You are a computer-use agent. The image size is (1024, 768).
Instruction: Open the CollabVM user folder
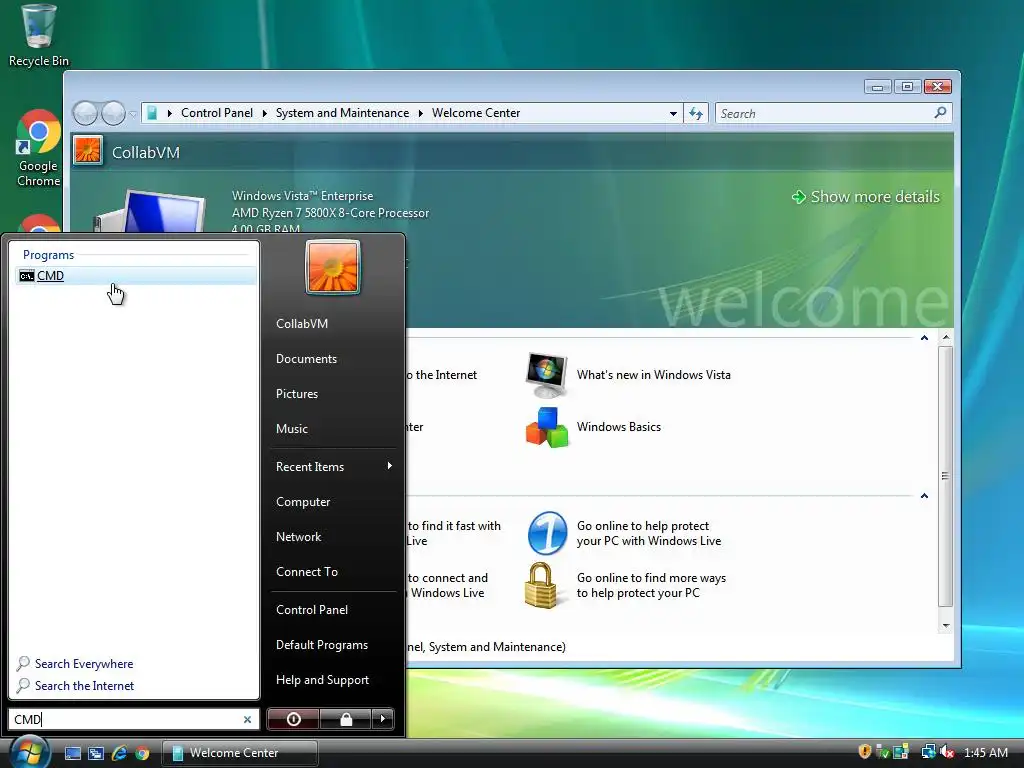302,324
